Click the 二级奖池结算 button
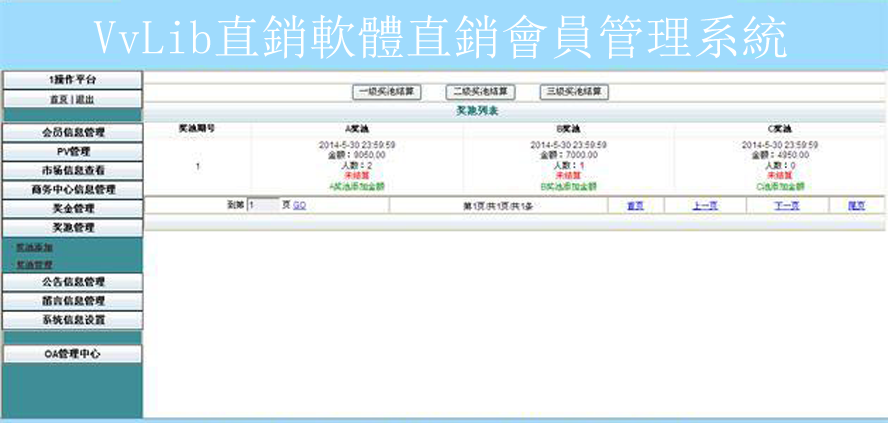 (x=480, y=92)
